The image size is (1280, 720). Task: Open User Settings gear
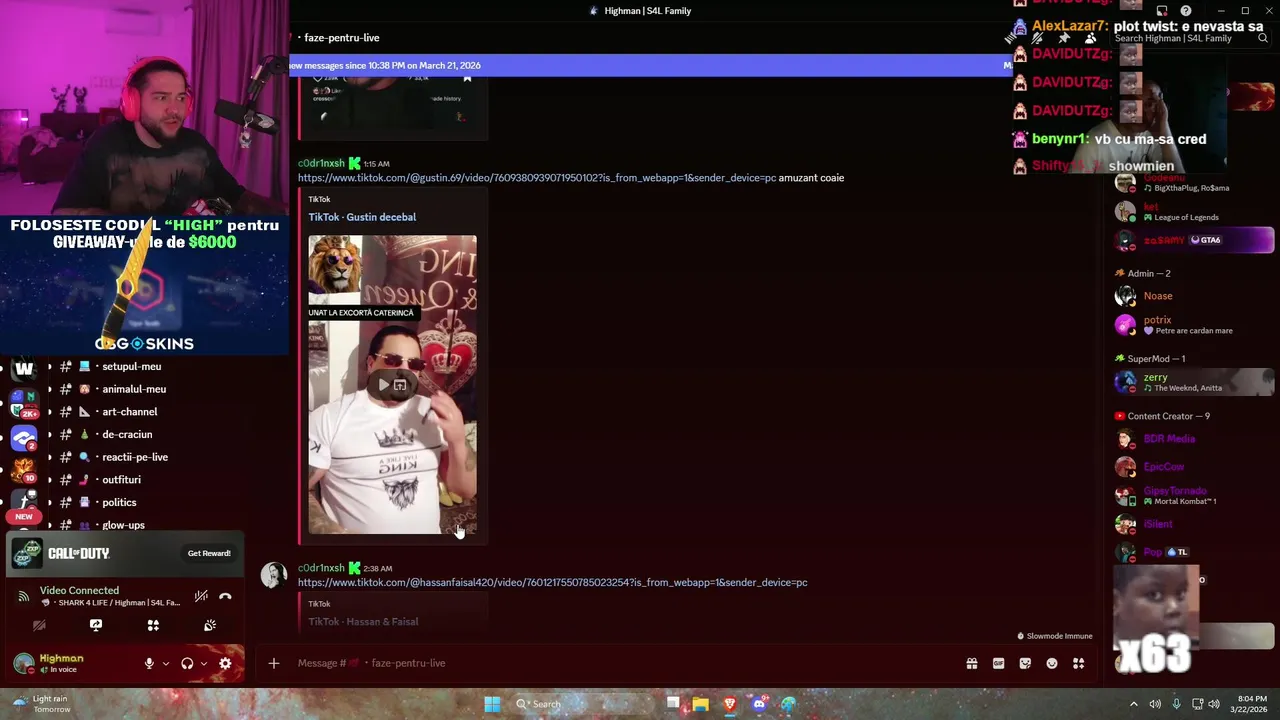tap(225, 663)
